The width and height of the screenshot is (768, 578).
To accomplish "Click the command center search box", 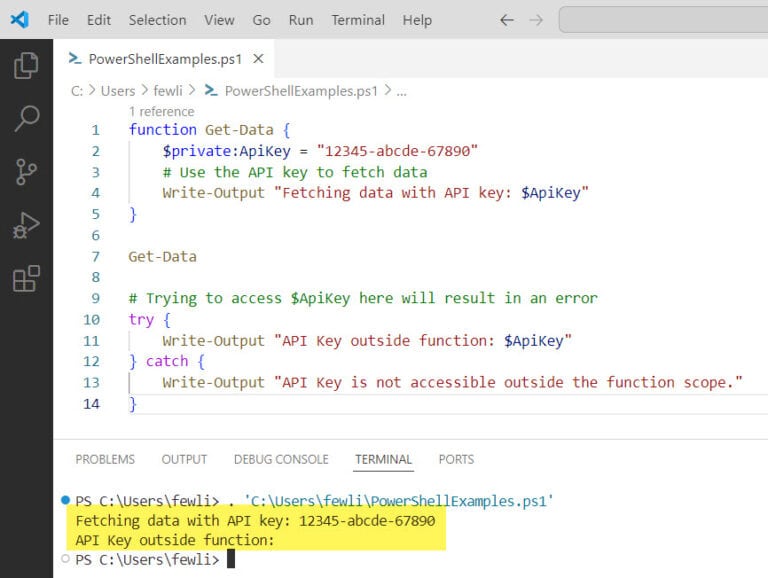I will tap(662, 20).
